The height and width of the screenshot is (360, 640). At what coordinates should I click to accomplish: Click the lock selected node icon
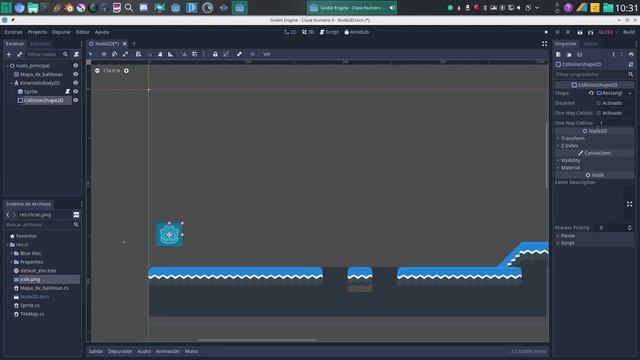click(215, 54)
